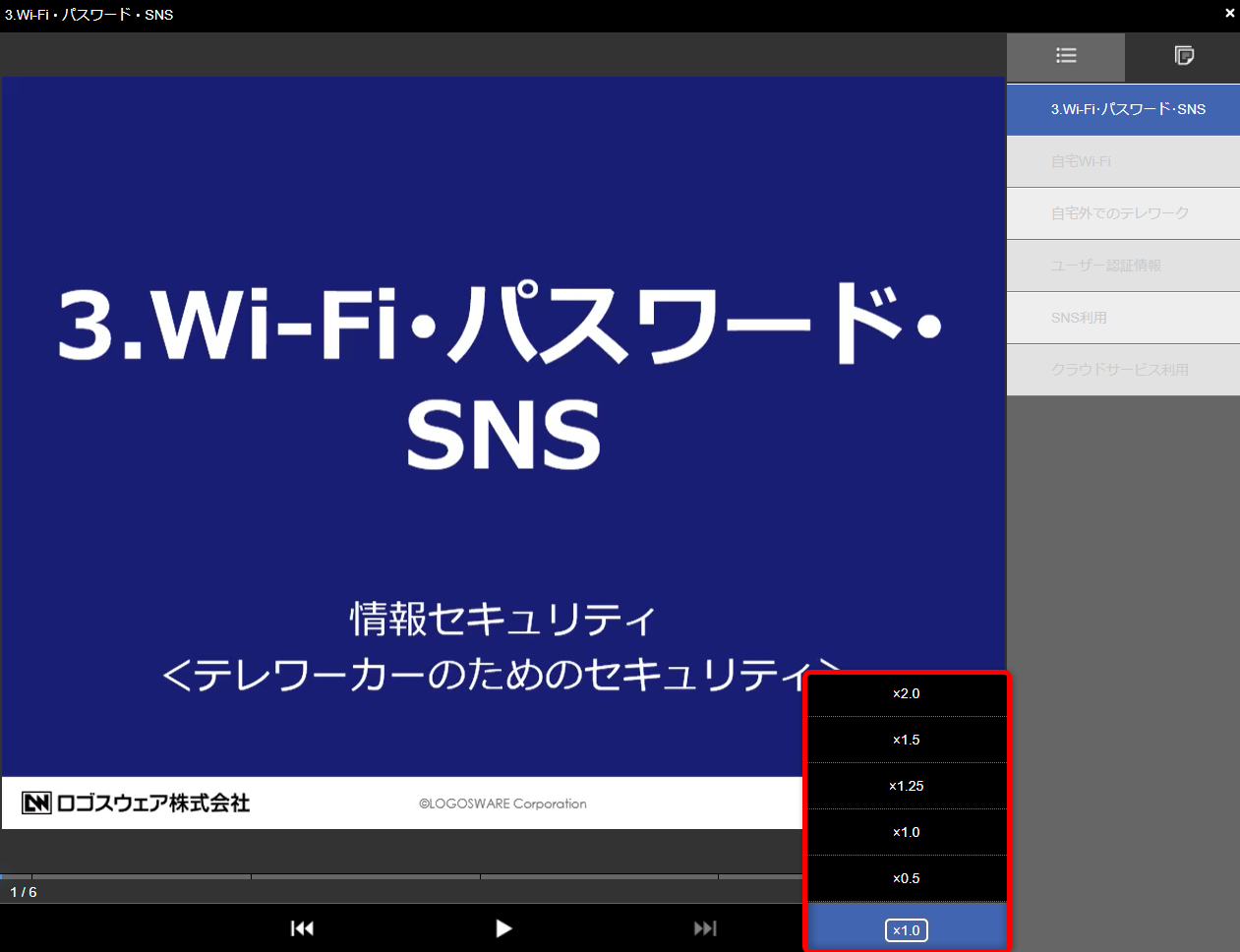Choose x1.25 playback speed
The width and height of the screenshot is (1240, 952).
906,786
